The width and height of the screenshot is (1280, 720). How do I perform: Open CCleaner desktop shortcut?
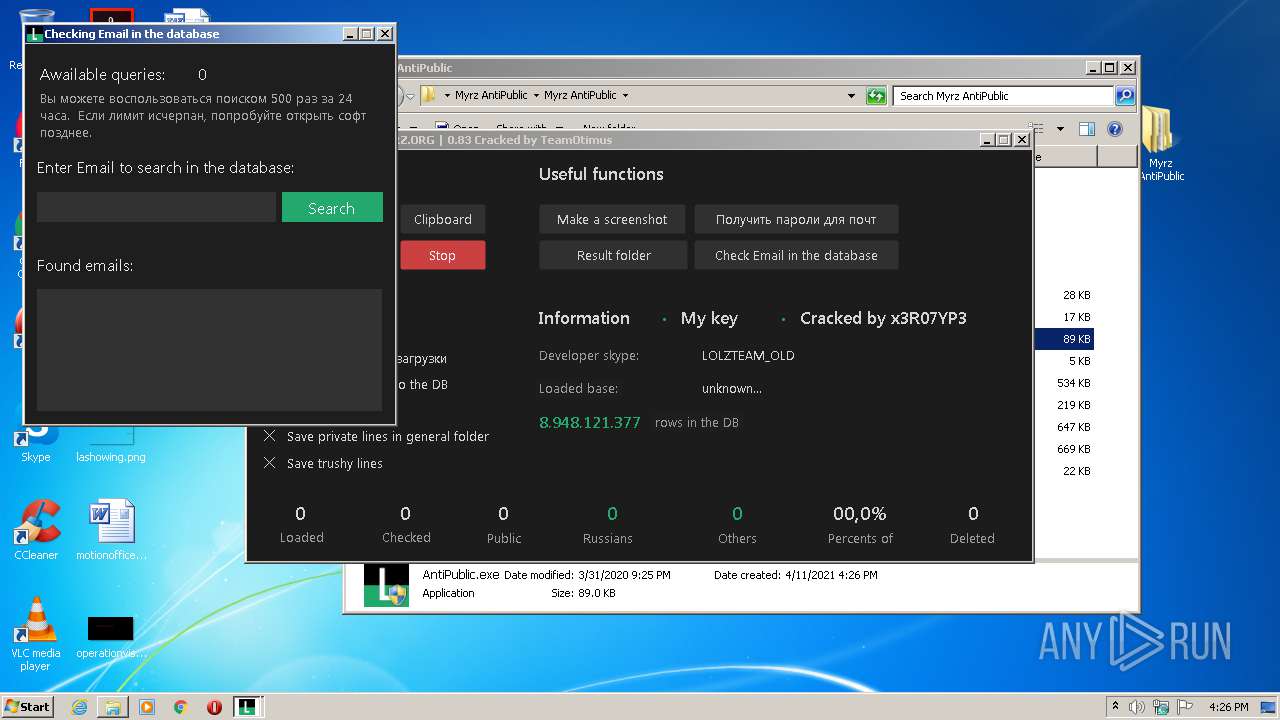click(x=36, y=530)
